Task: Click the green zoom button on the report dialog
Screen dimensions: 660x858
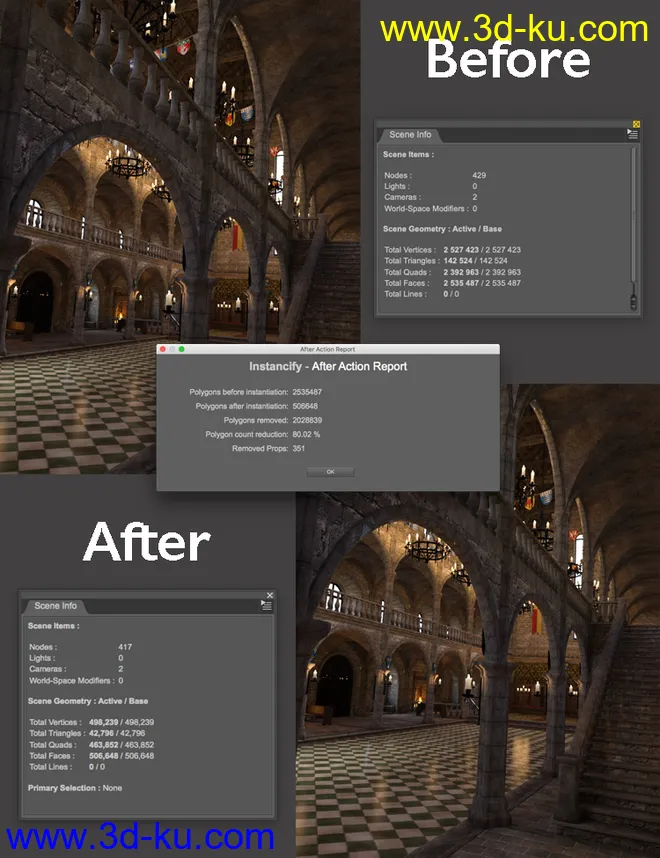Action: pos(181,349)
